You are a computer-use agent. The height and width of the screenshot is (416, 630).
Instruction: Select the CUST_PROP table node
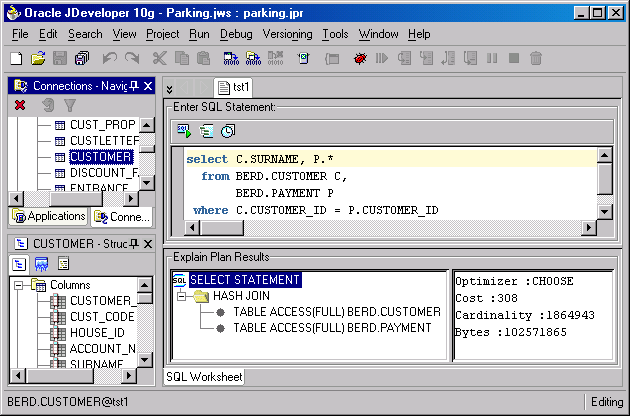tap(102, 125)
